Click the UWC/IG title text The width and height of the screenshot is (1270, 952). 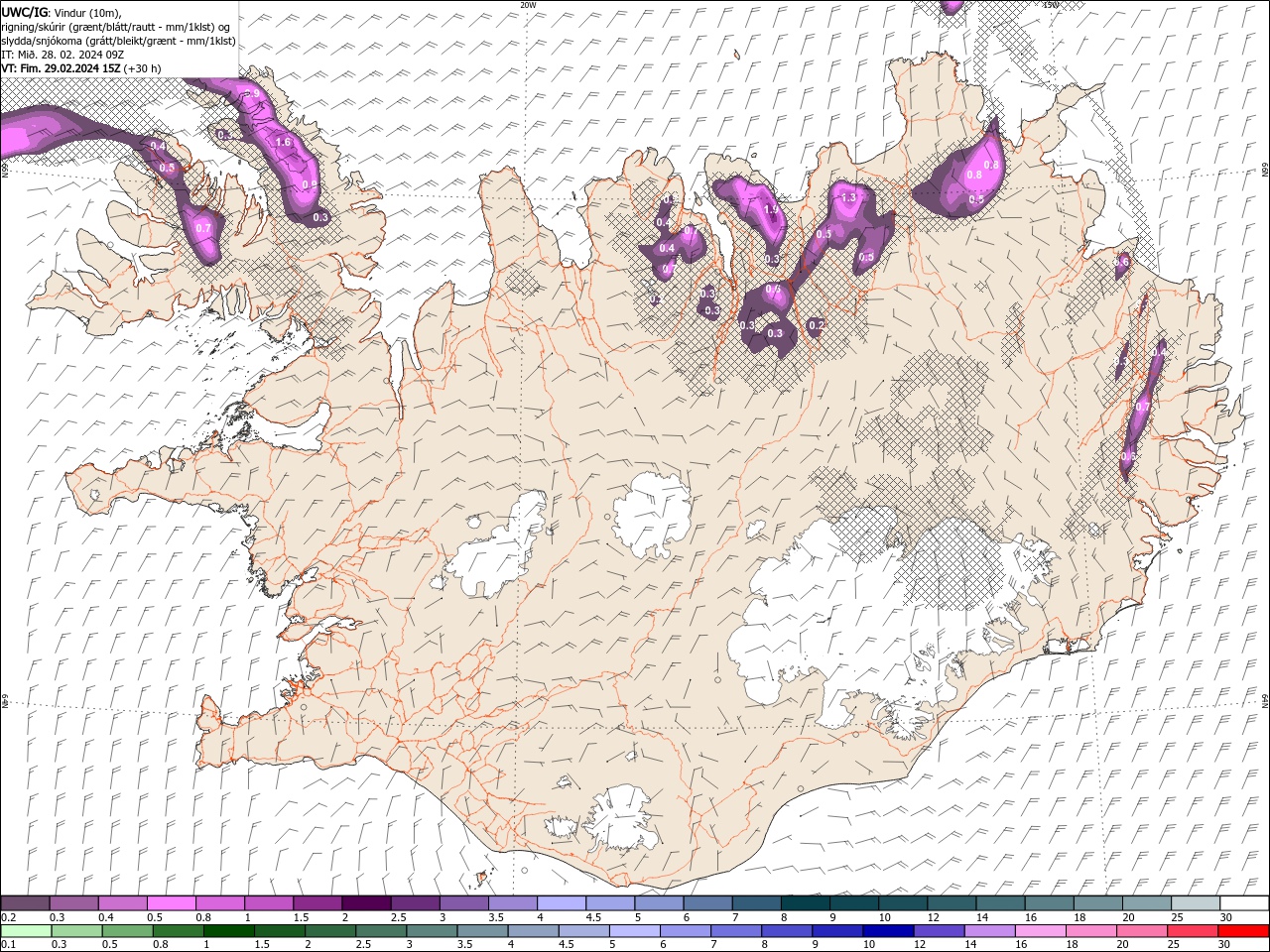click(24, 11)
